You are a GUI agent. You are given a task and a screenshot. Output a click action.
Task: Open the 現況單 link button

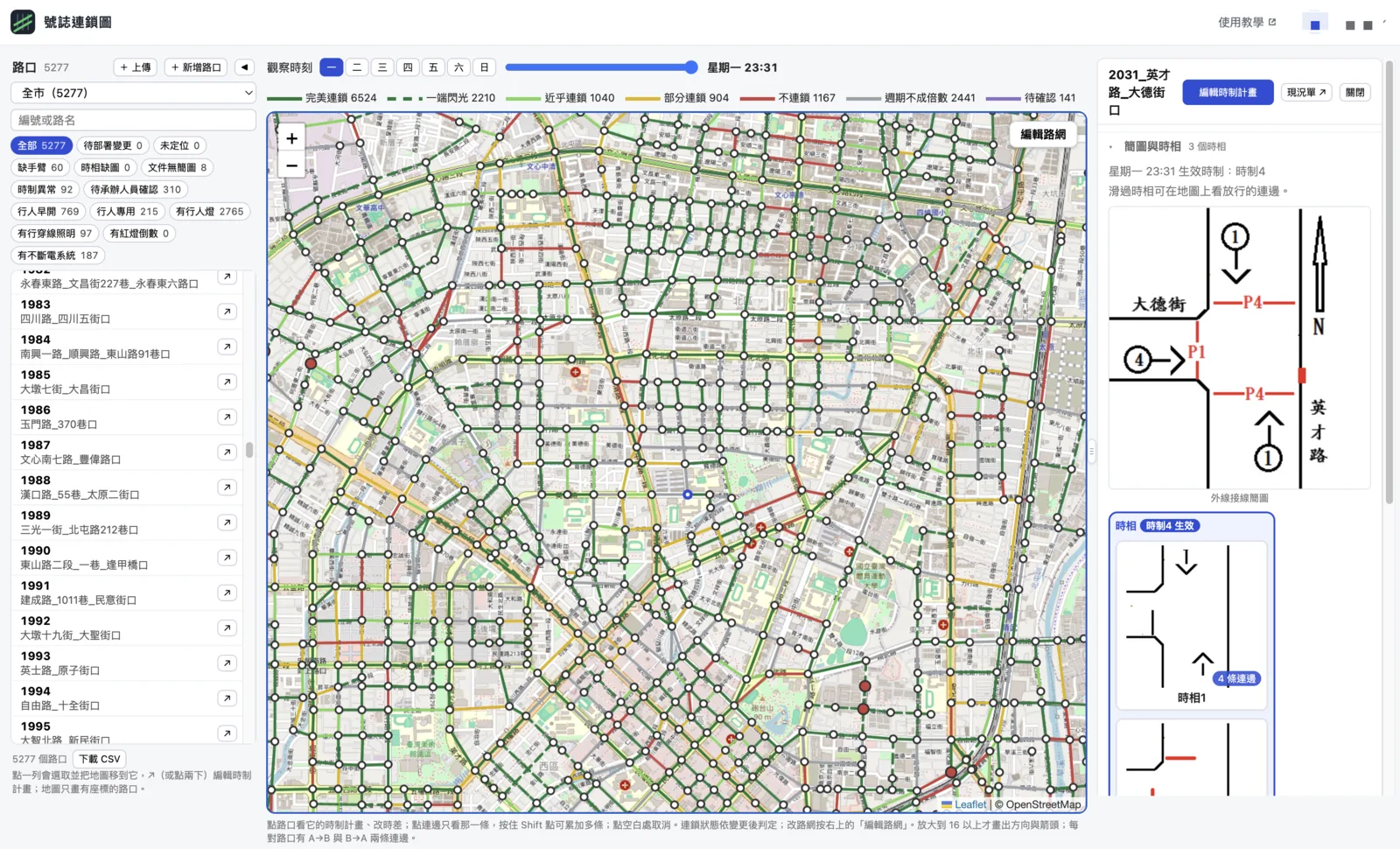pos(1306,93)
